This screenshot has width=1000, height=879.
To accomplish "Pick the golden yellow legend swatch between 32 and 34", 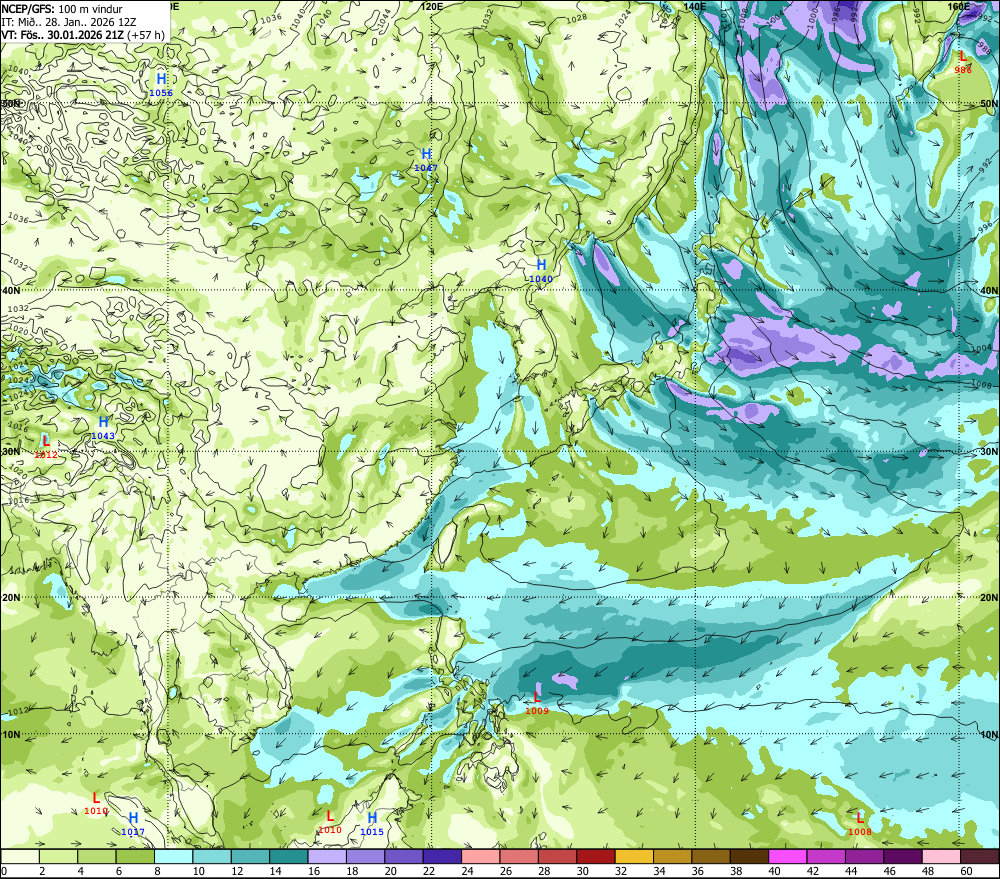I will 634,856.
